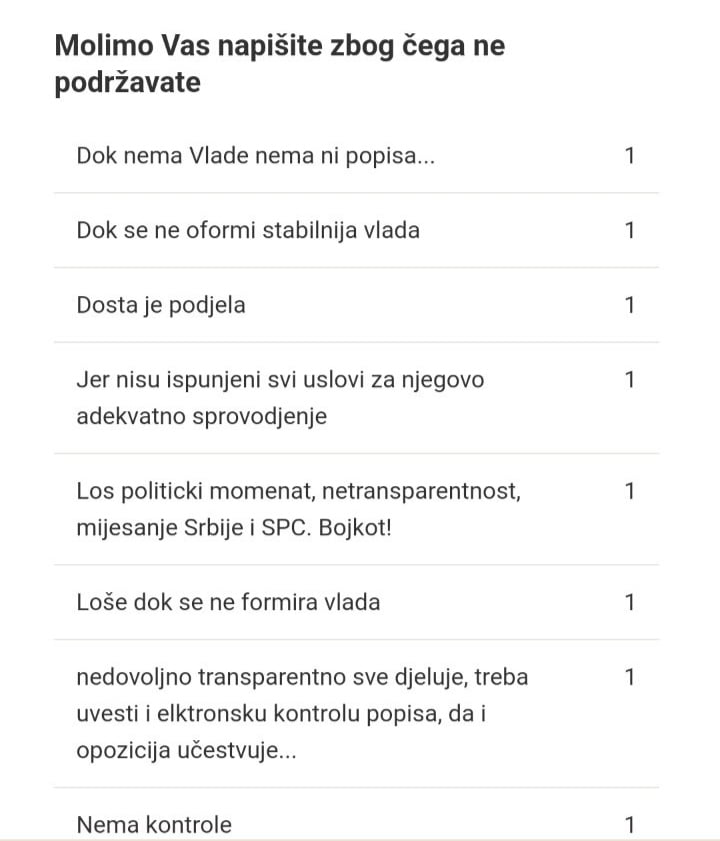Screen dimensions: 720x841
Task: Select the 'Nema kontrole' response
Action: point(154,825)
